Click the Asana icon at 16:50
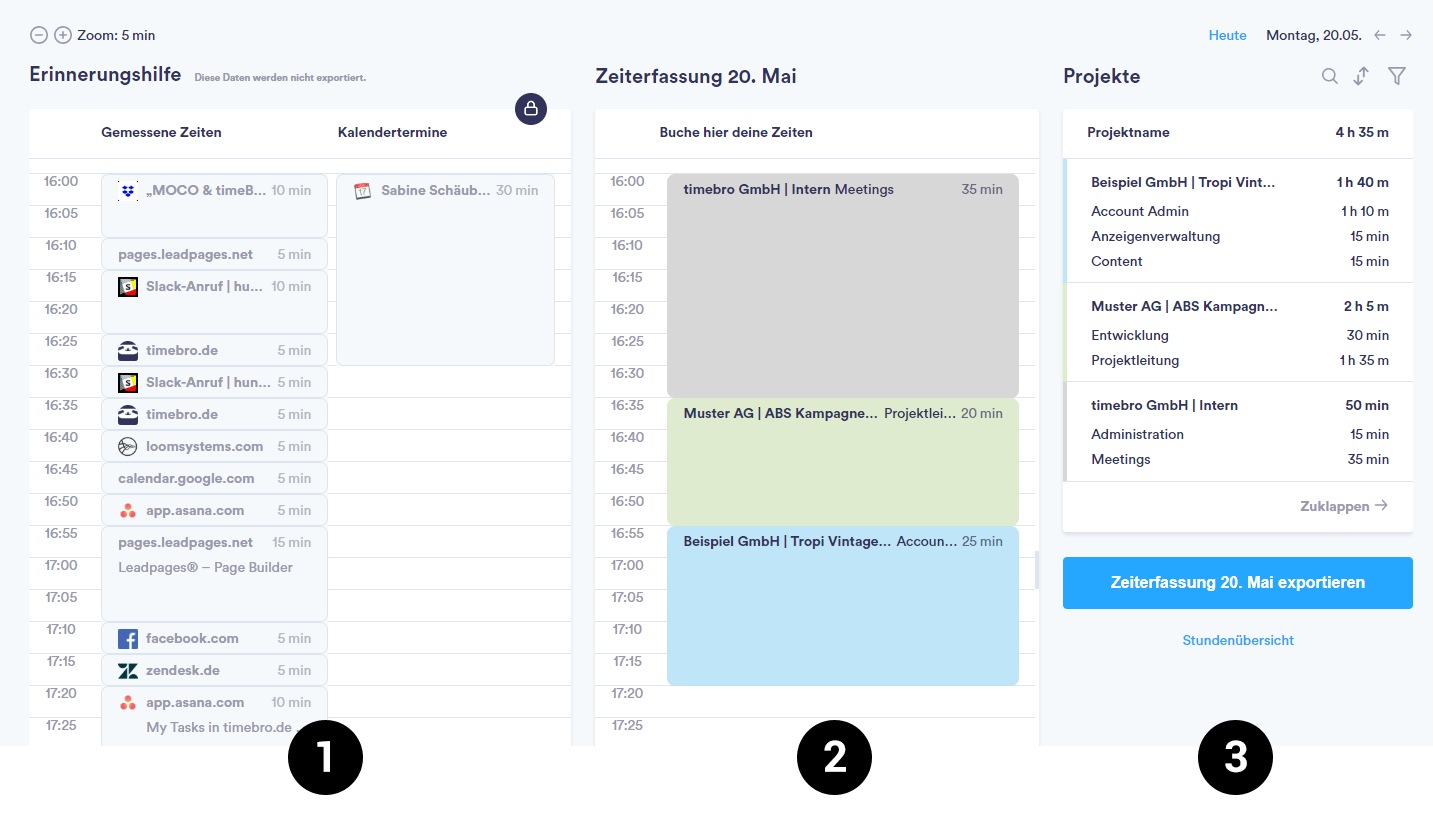1433x814 pixels. pos(128,510)
